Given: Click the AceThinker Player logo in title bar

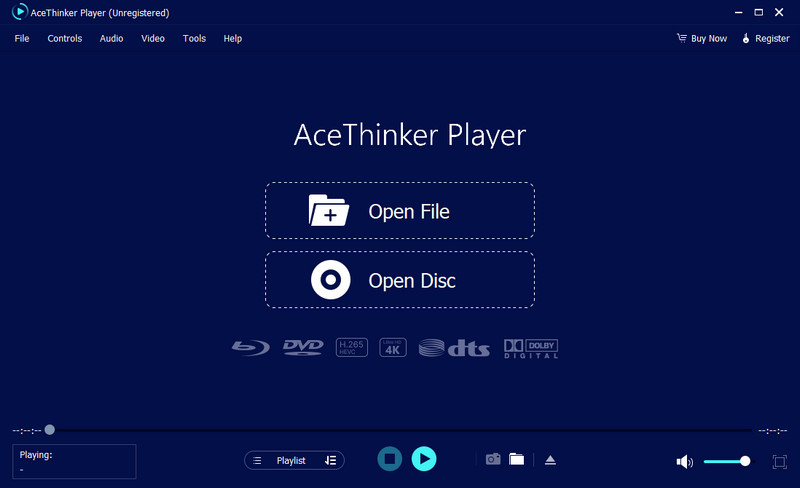Looking at the screenshot, I should pyautogui.click(x=19, y=12).
